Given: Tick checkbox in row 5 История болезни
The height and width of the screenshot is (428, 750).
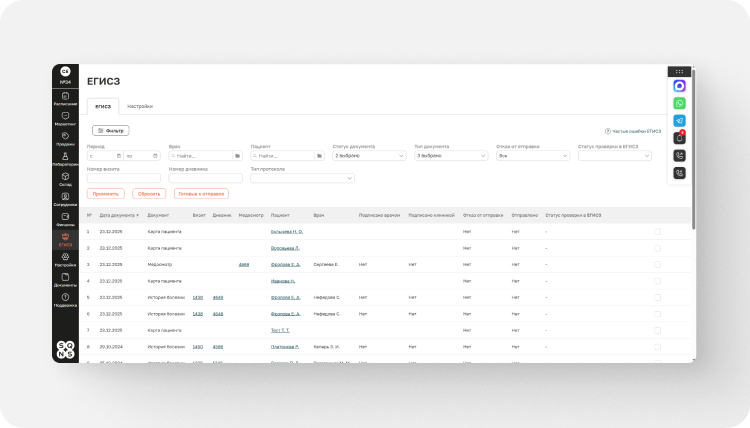Looking at the screenshot, I should coord(657,297).
